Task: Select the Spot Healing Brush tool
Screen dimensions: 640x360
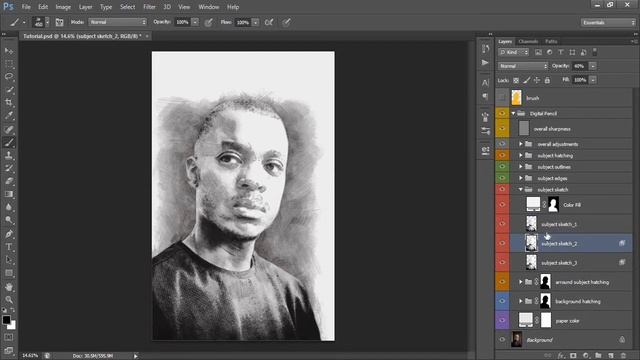Action: (x=9, y=129)
